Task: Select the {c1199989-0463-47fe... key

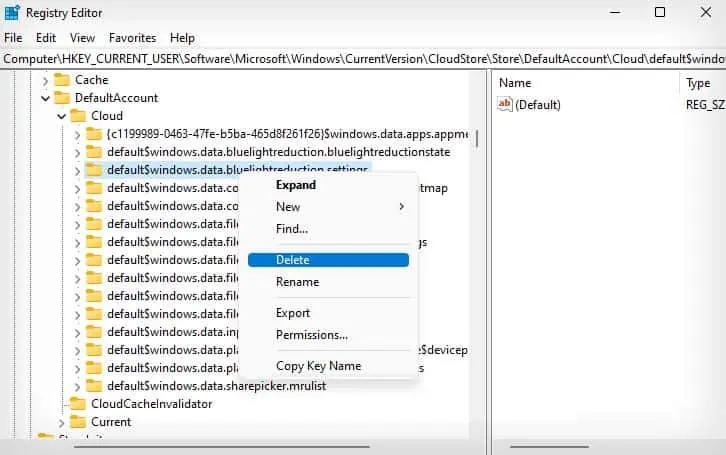Action: click(288, 134)
